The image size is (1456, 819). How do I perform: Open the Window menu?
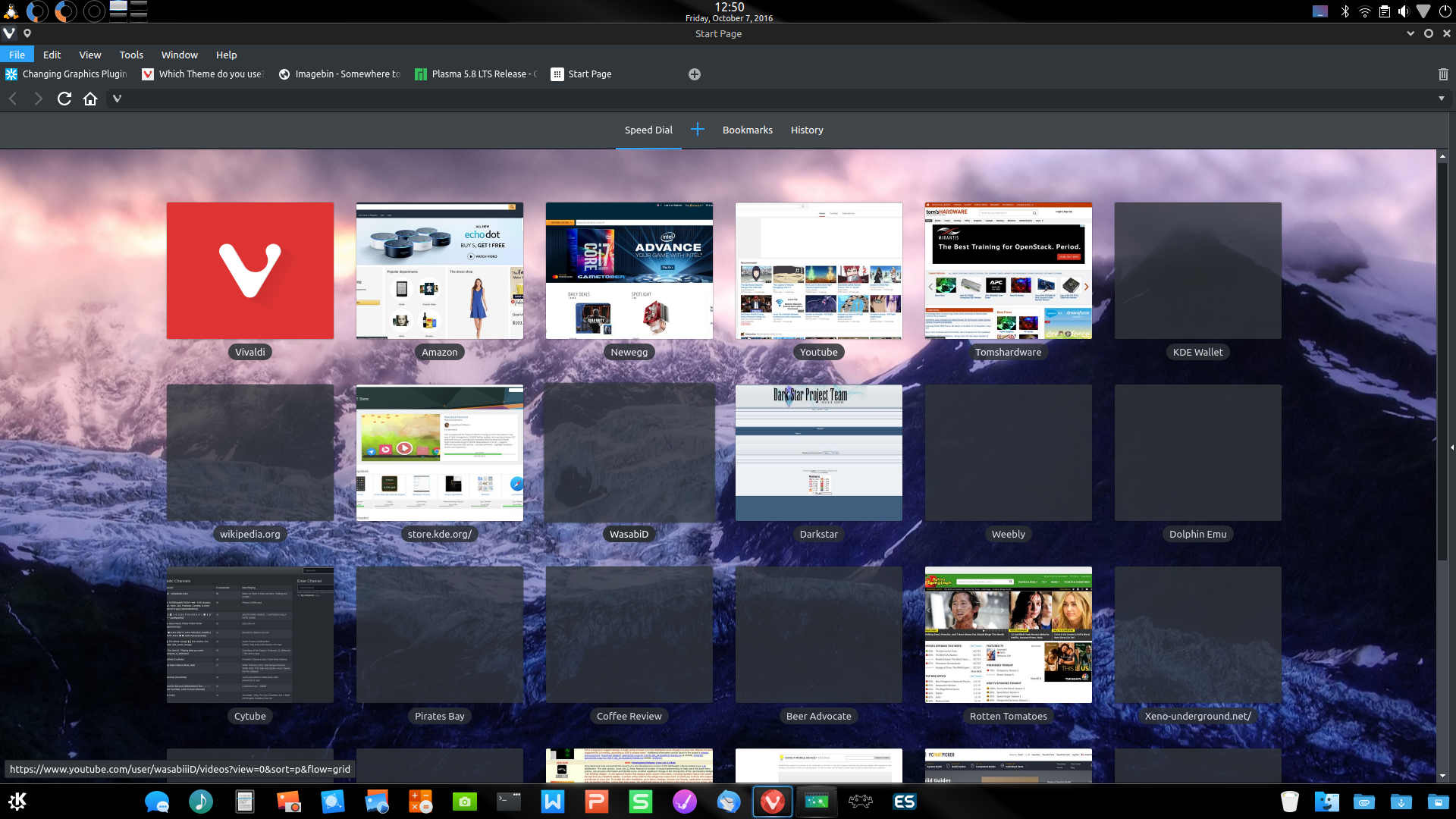[x=180, y=55]
